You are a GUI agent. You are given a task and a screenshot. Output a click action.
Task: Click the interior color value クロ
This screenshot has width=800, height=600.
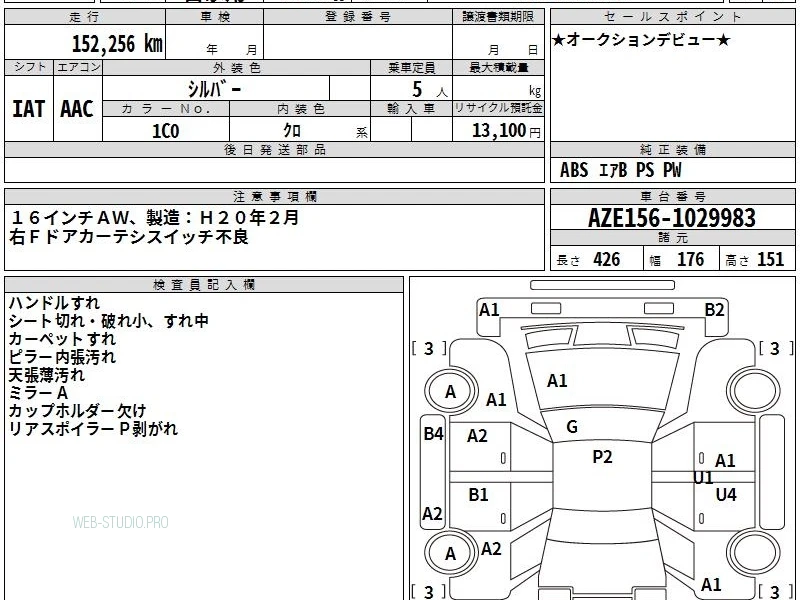(x=292, y=131)
